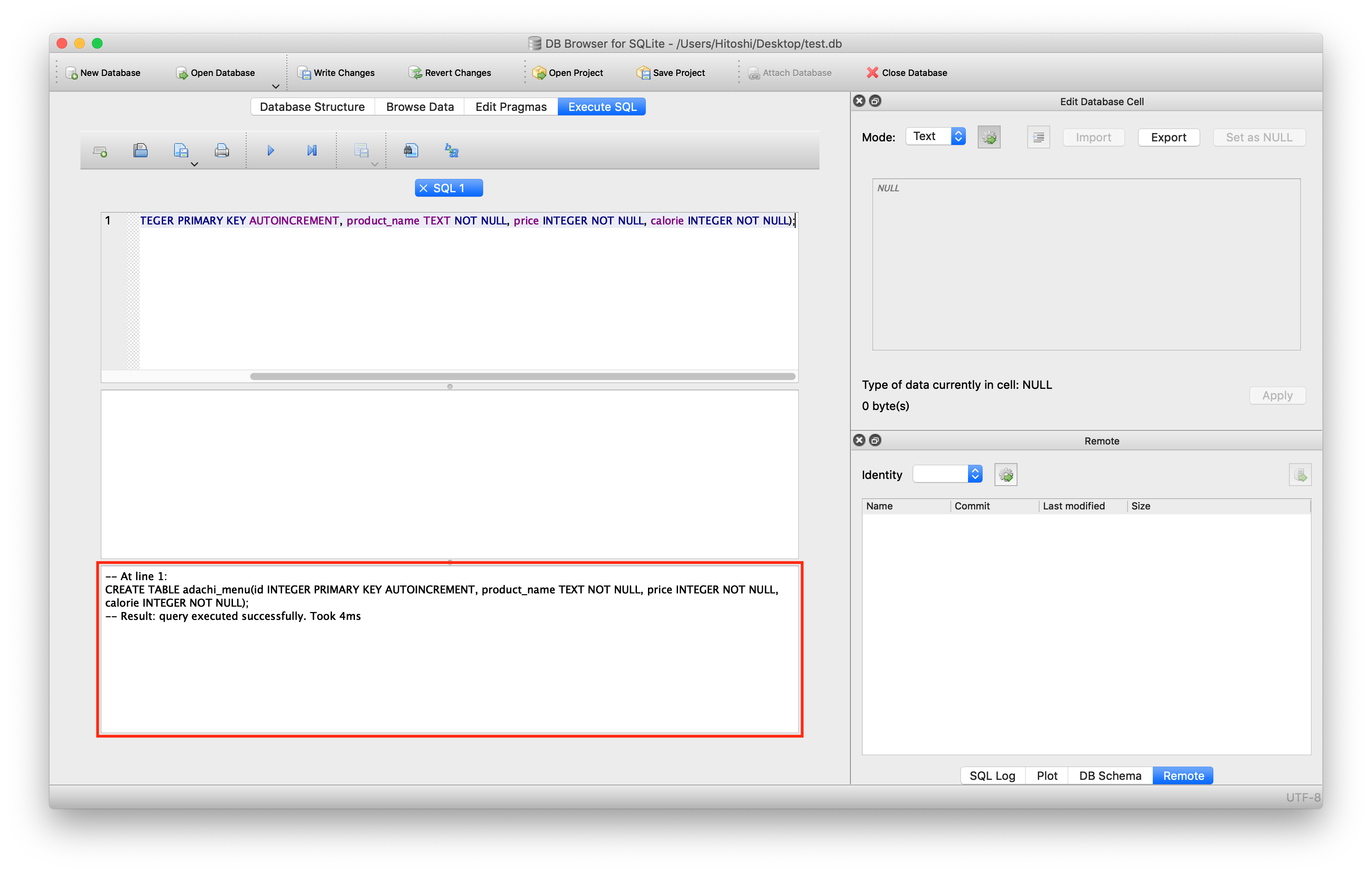
Task: Print the SQL statement
Action: [222, 150]
